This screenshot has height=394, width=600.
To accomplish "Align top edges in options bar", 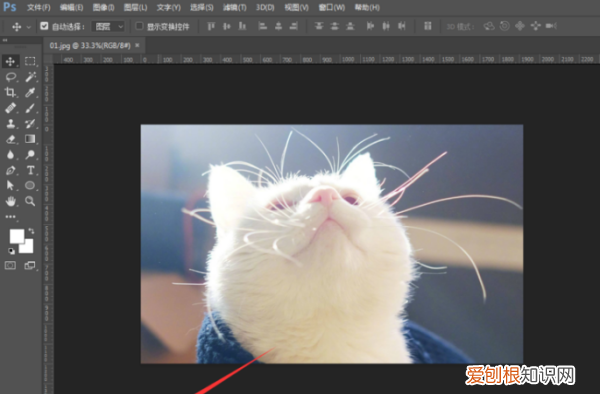I will point(211,26).
